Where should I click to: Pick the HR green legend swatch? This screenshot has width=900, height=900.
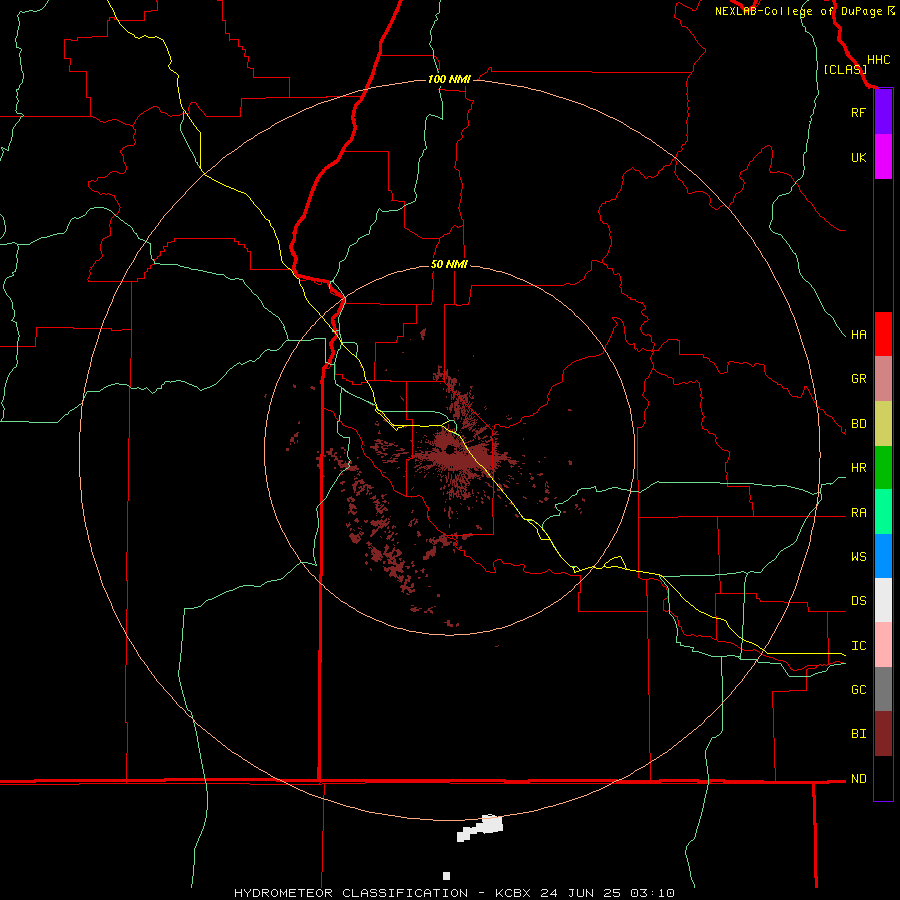click(883, 468)
